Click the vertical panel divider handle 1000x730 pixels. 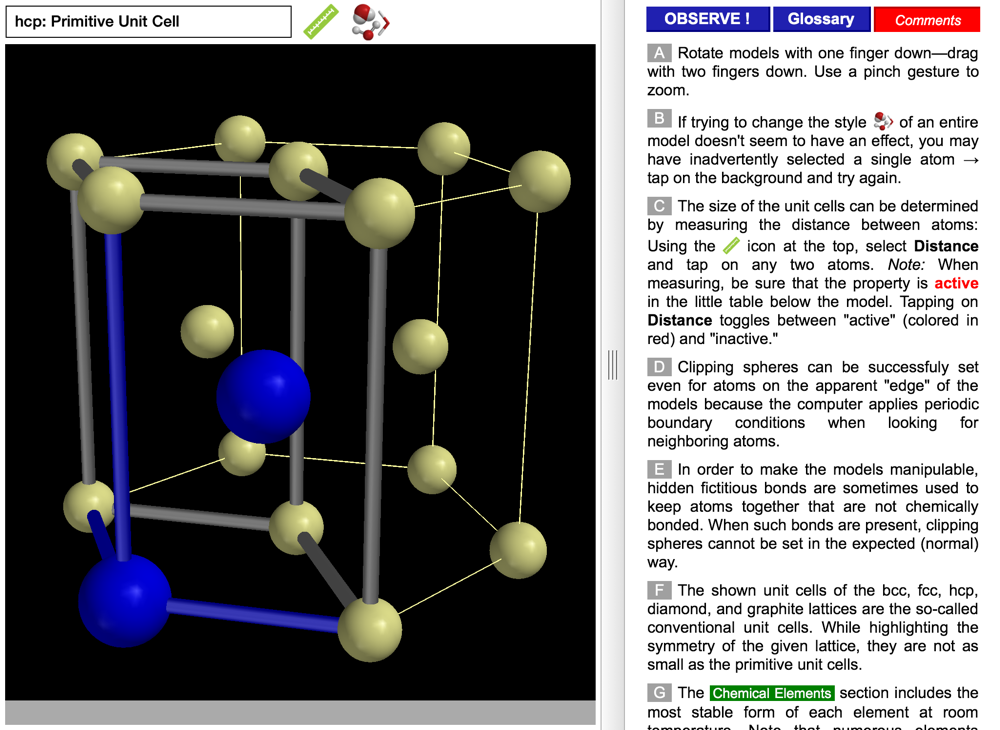click(x=612, y=365)
